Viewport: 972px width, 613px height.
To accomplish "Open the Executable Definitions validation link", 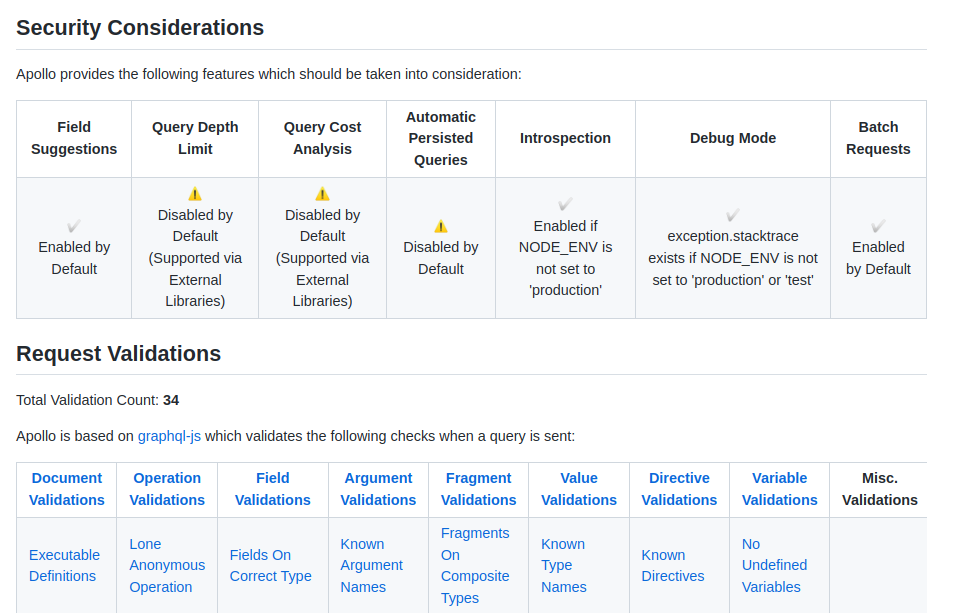I will pyautogui.click(x=64, y=566).
